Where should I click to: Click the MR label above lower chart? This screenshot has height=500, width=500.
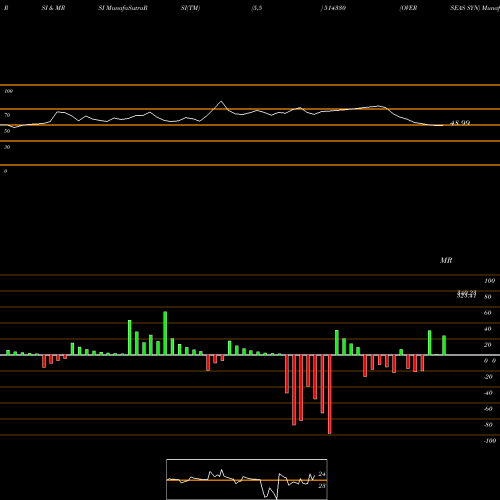click(x=446, y=260)
